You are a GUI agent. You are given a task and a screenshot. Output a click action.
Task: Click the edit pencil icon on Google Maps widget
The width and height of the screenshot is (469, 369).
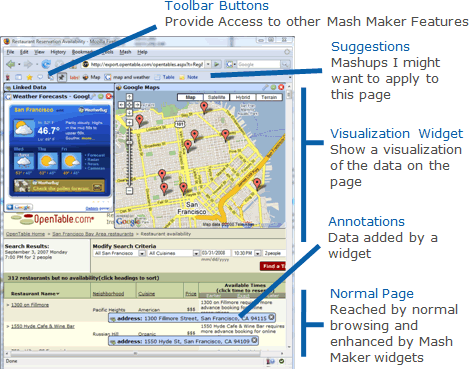[265, 87]
